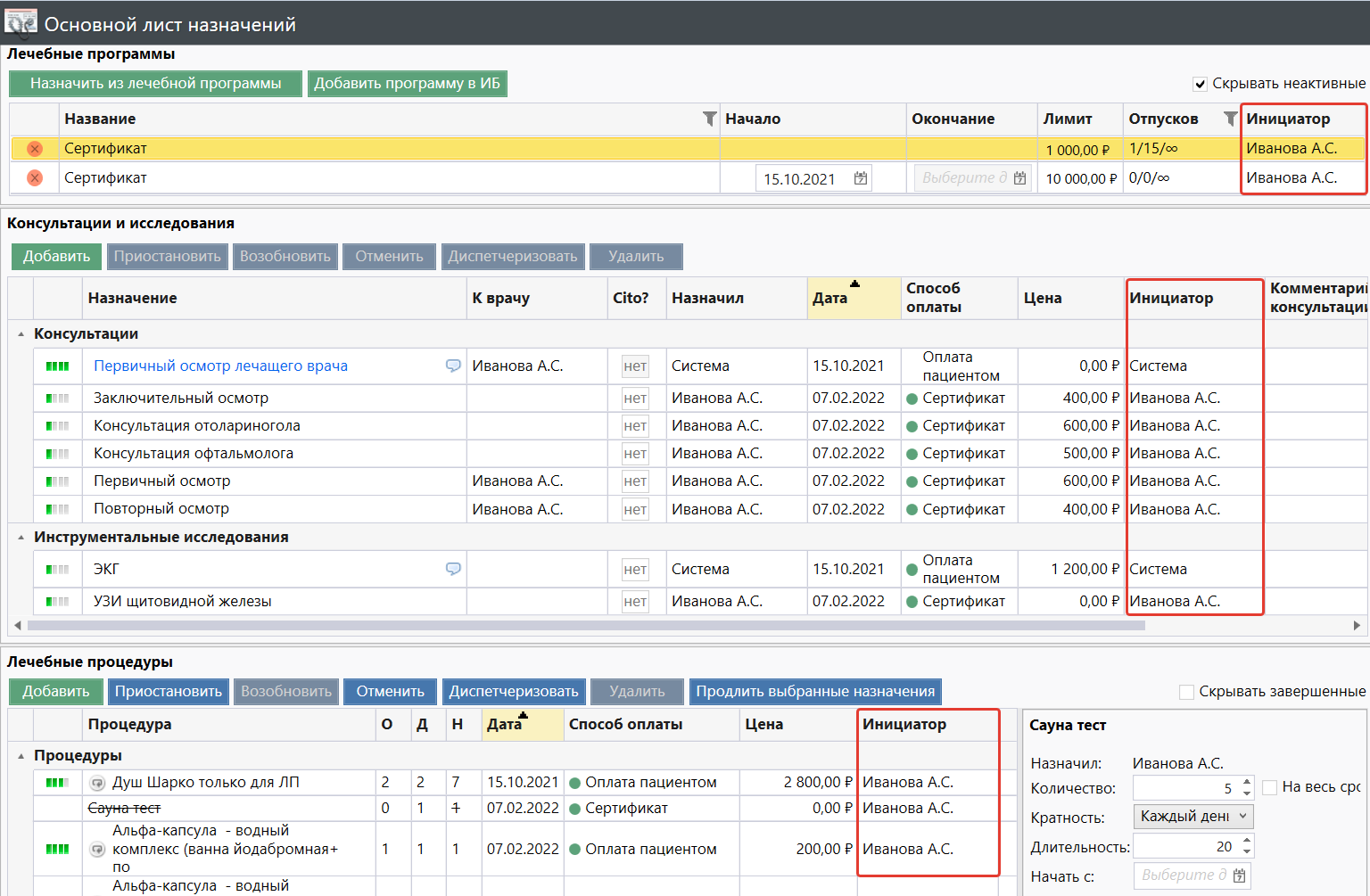Click the procedure icon beside Душ Шарко
1370x896 pixels.
click(x=98, y=783)
